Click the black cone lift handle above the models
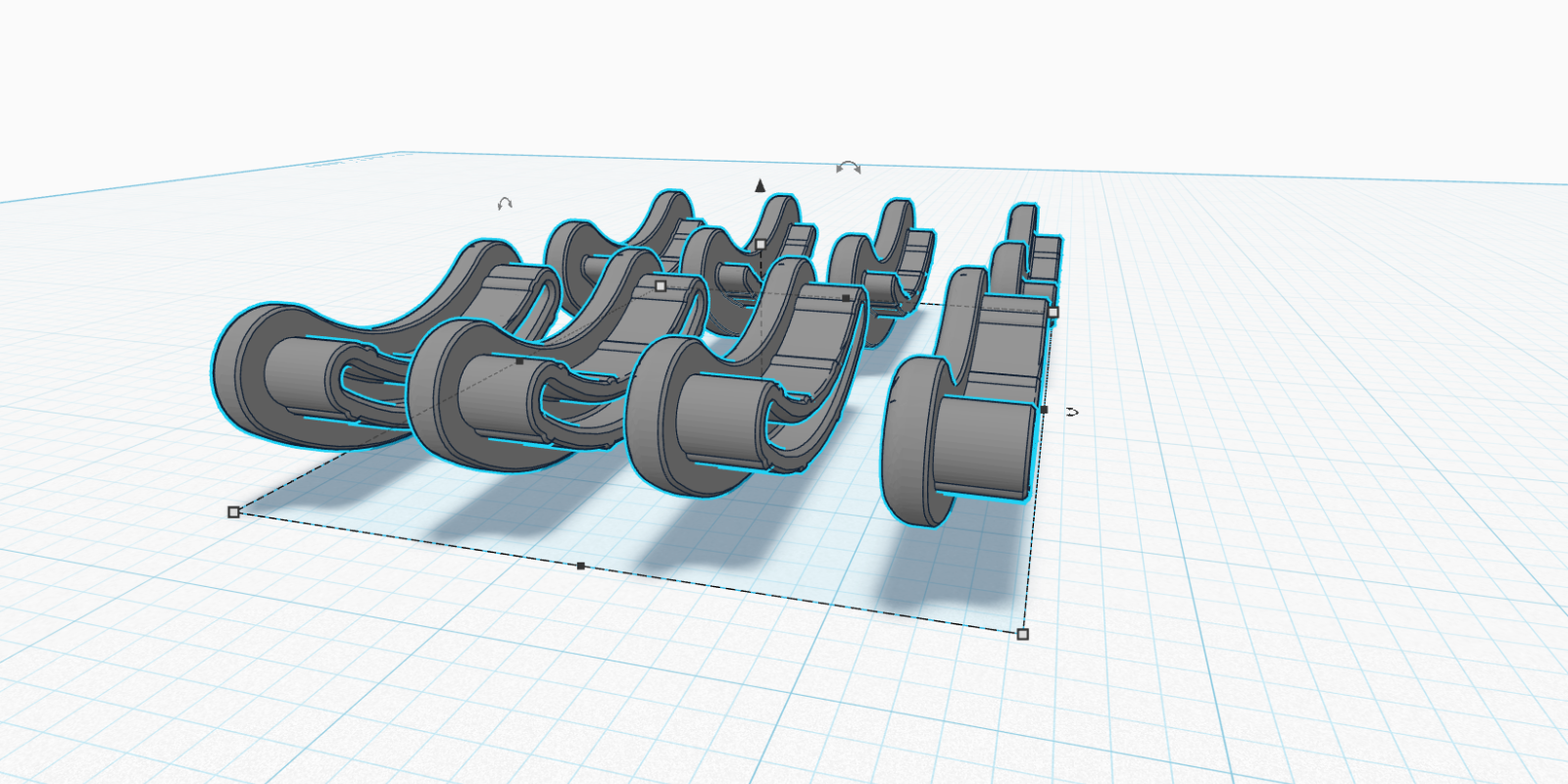Viewport: 1568px width, 784px height. 760,184
